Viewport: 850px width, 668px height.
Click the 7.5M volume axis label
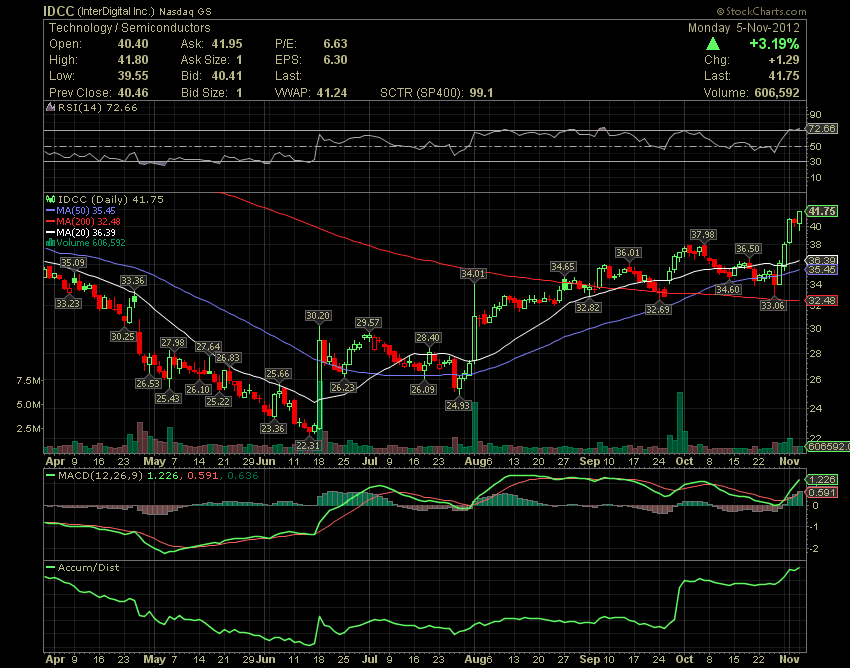coord(29,381)
